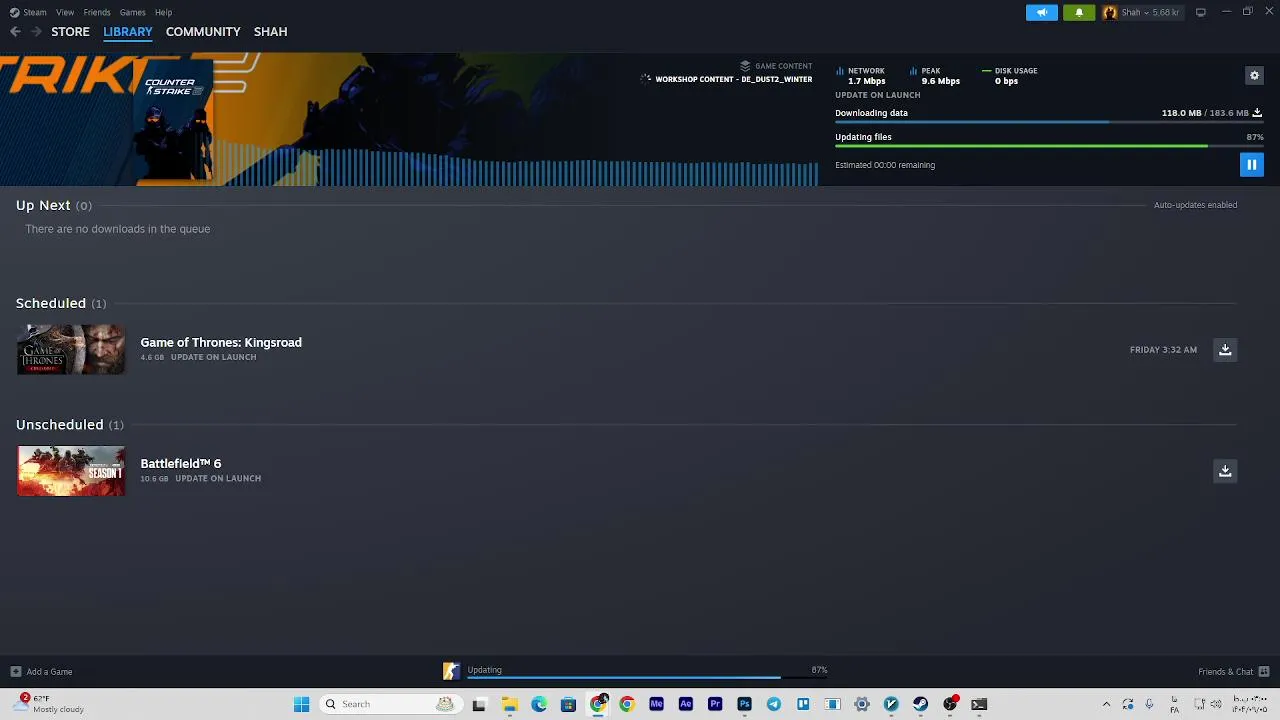
Task: Open the View menu
Action: (x=65, y=12)
